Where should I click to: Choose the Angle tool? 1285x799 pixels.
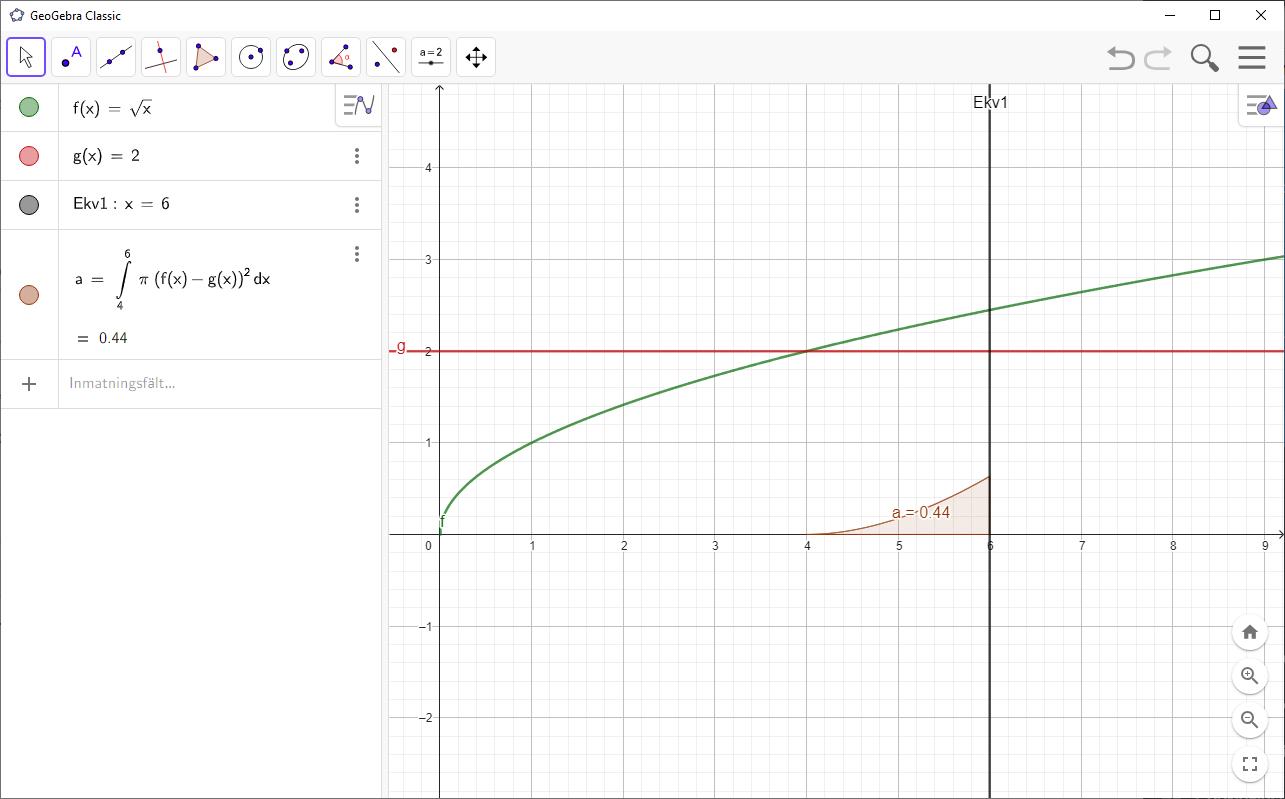point(341,57)
